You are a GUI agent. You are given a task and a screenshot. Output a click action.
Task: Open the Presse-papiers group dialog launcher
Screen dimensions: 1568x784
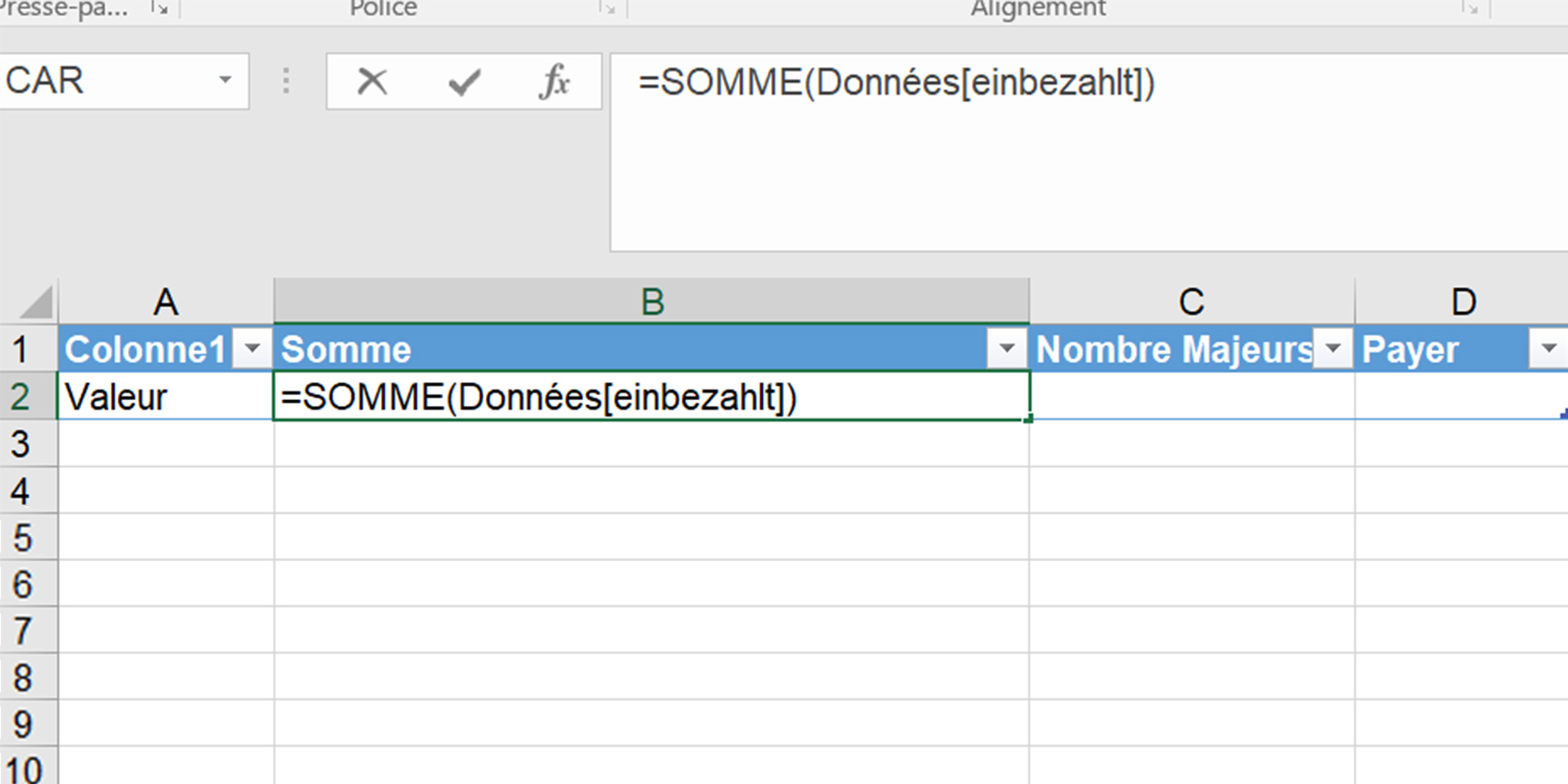point(160,8)
